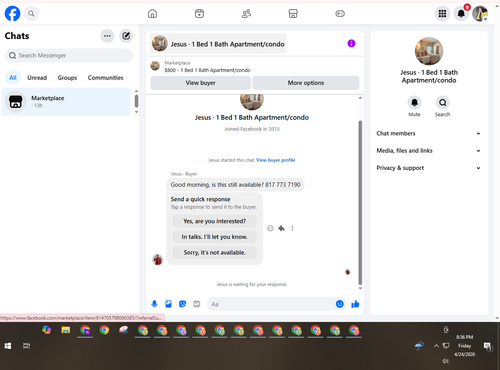
Task: Go to the Home feed icon
Action: [152, 14]
